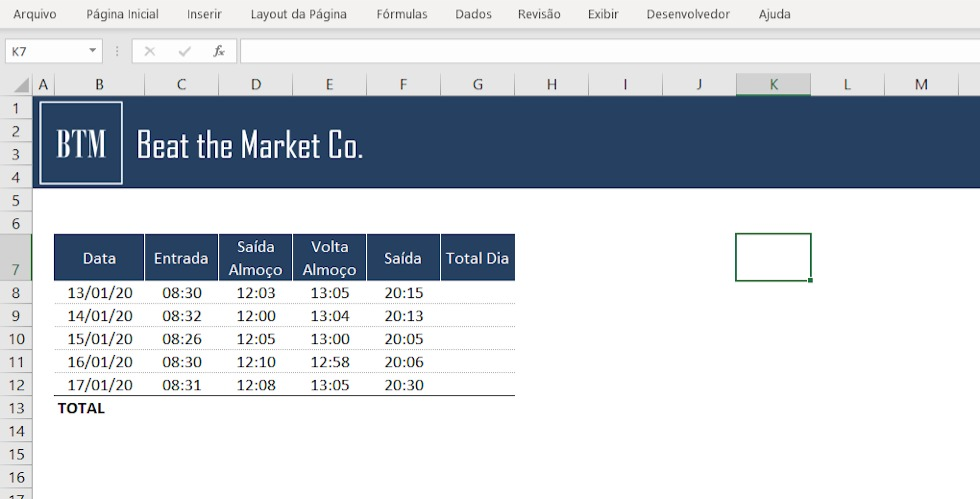The image size is (980, 499).
Task: Click the Select All corner triangle
Action: 20,84
